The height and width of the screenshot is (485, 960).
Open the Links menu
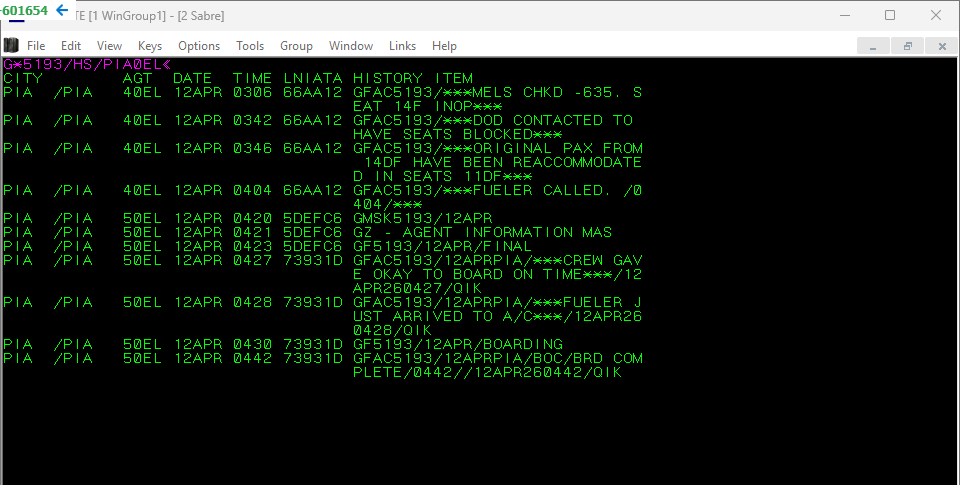[402, 46]
